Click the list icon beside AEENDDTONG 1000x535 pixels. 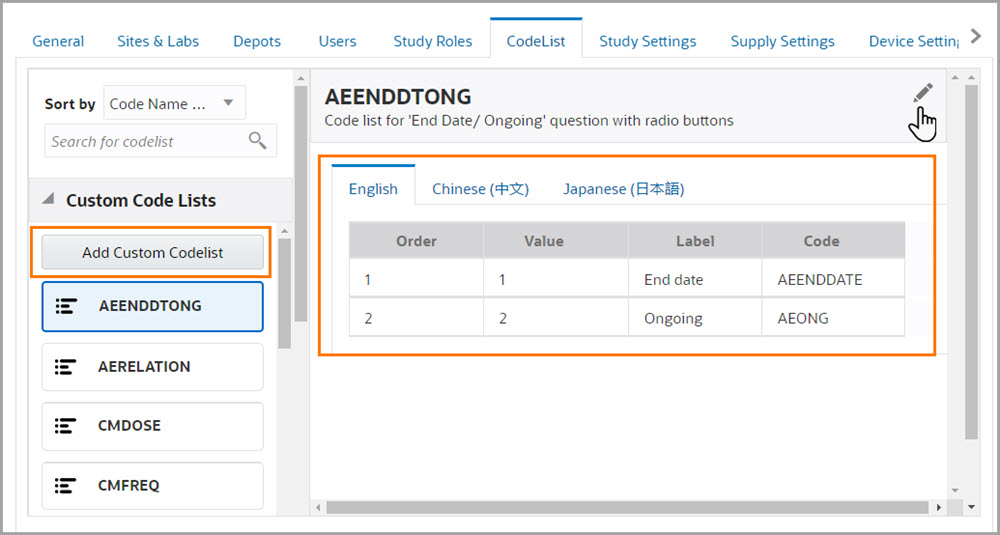click(x=66, y=306)
